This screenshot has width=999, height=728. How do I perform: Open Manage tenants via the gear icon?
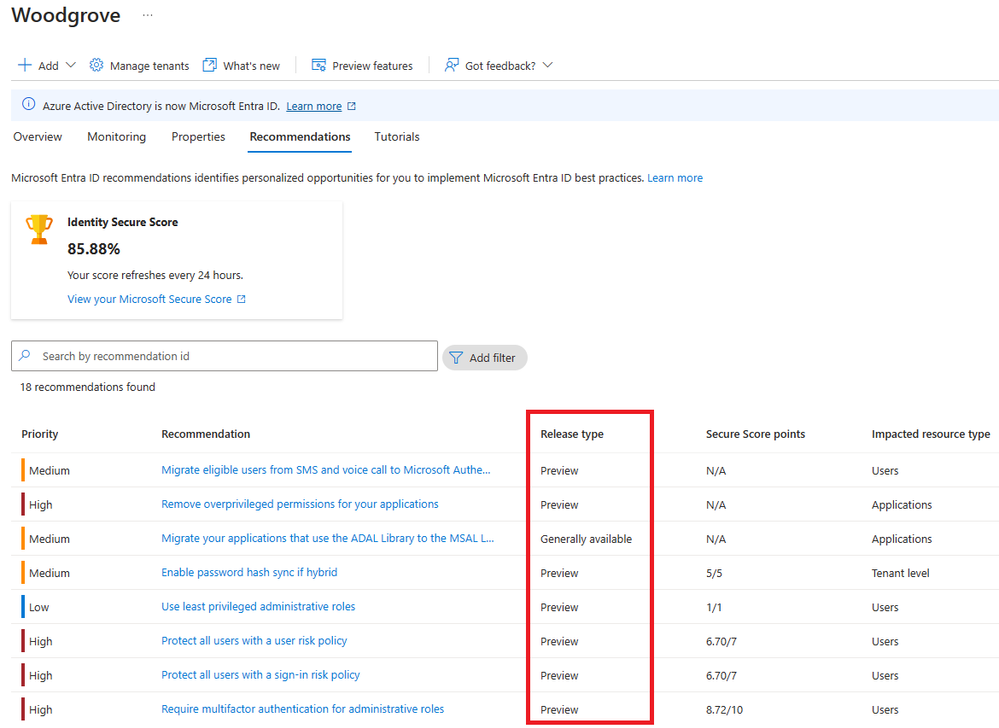pyautogui.click(x=96, y=65)
